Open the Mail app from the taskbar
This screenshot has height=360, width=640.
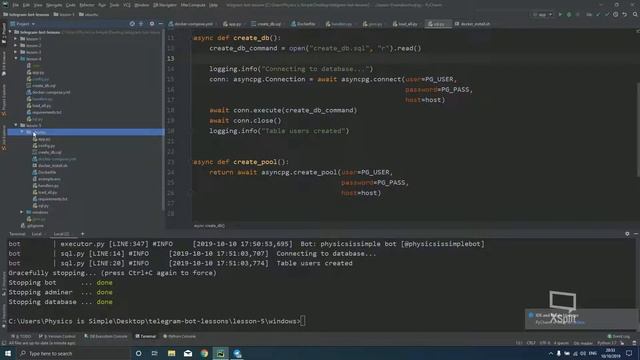point(188,353)
